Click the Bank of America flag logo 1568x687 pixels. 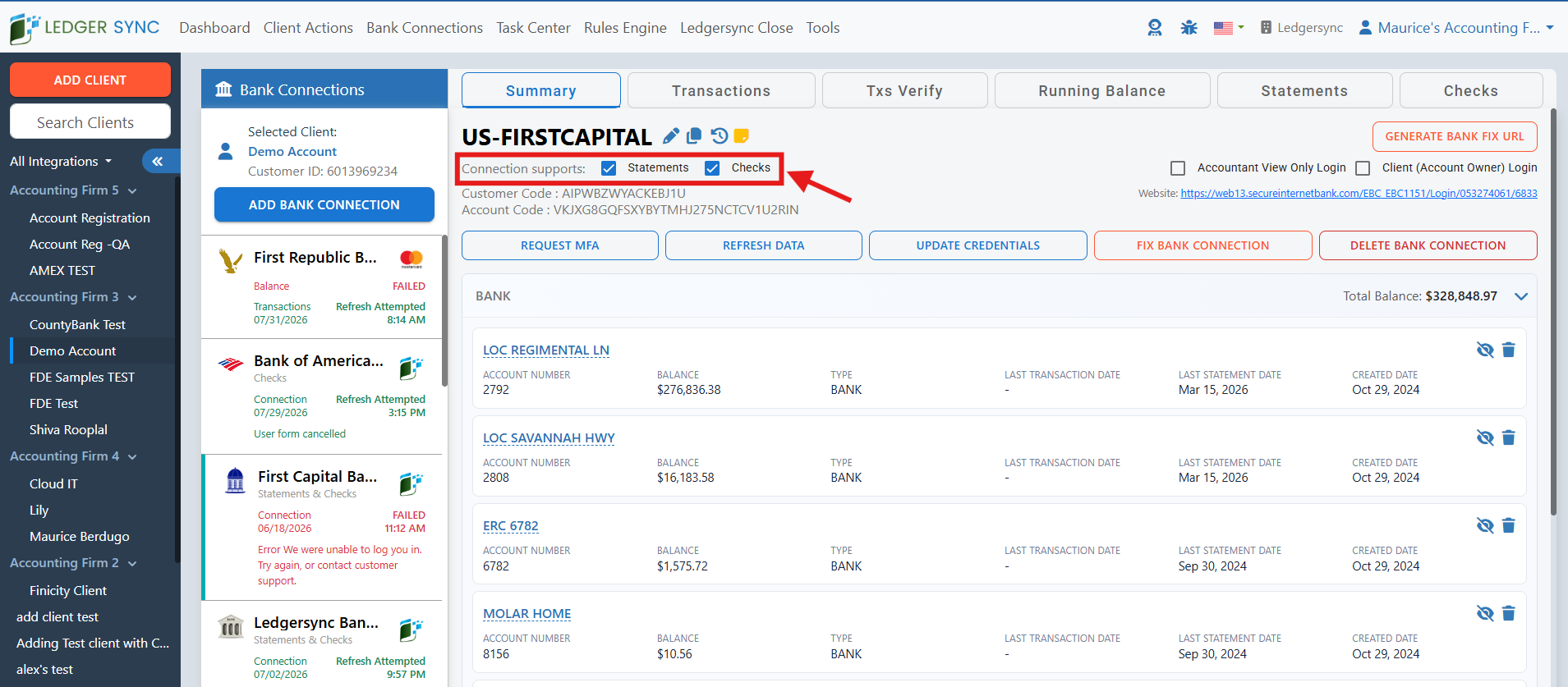(x=231, y=364)
